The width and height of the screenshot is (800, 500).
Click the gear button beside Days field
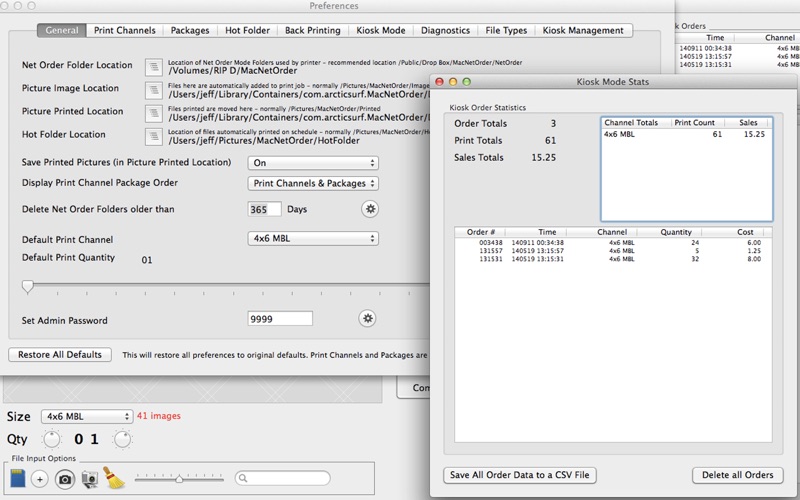[370, 209]
